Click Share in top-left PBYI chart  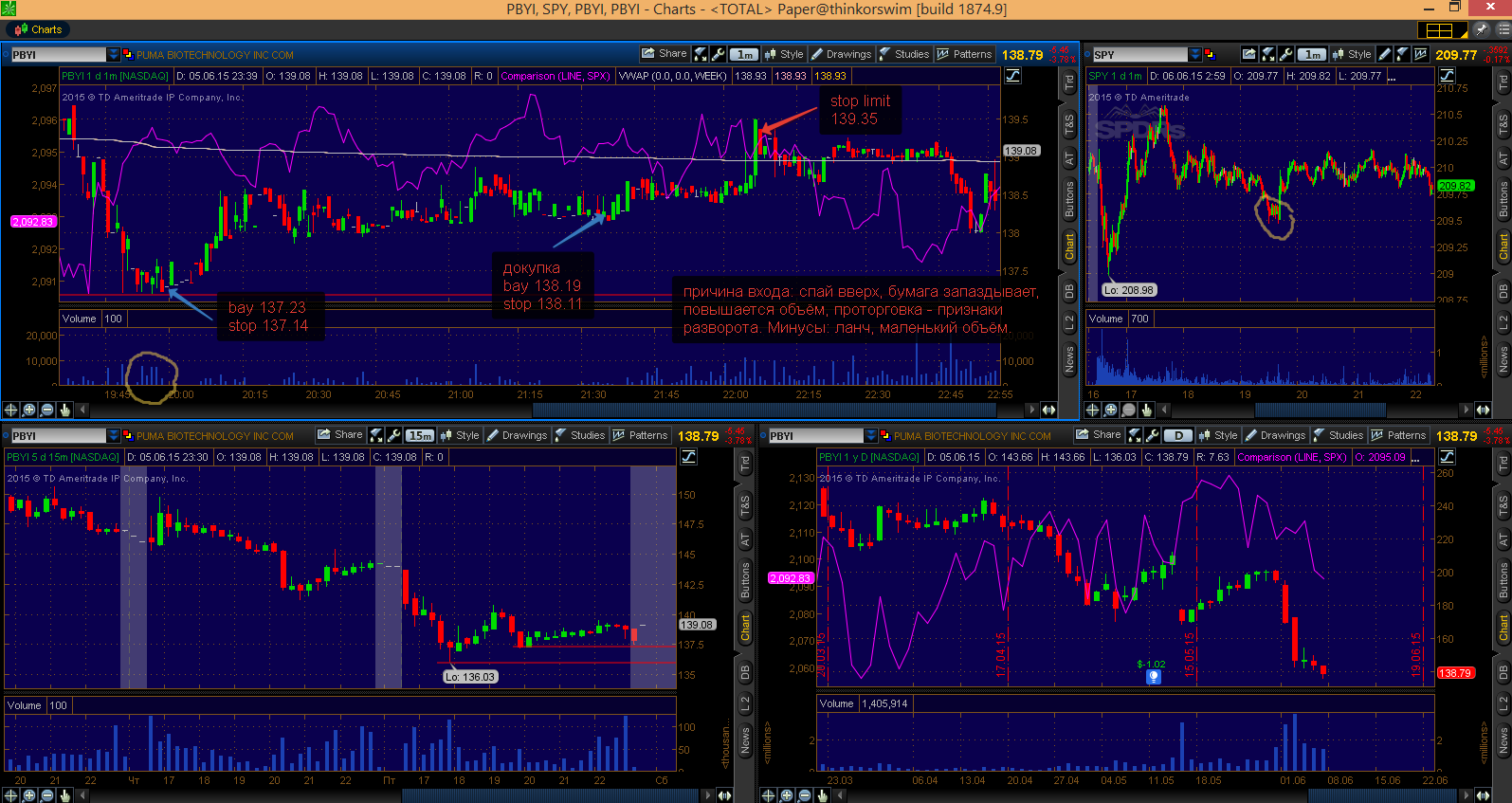(x=664, y=54)
